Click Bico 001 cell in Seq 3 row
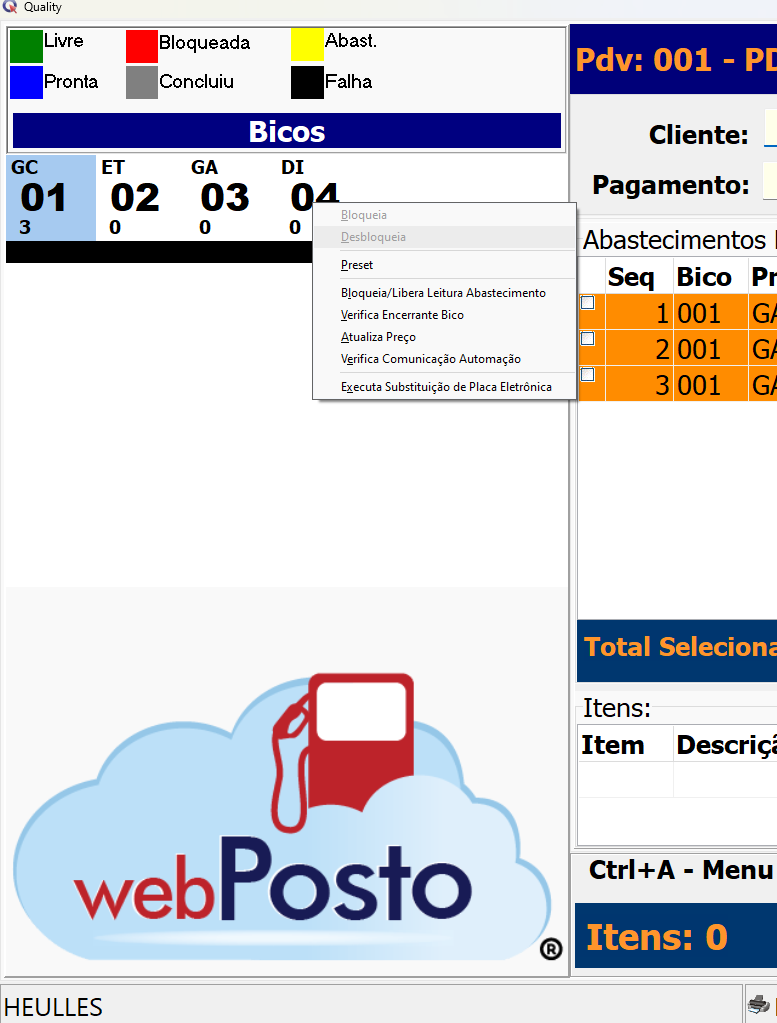This screenshot has width=777, height=1023. [710, 384]
